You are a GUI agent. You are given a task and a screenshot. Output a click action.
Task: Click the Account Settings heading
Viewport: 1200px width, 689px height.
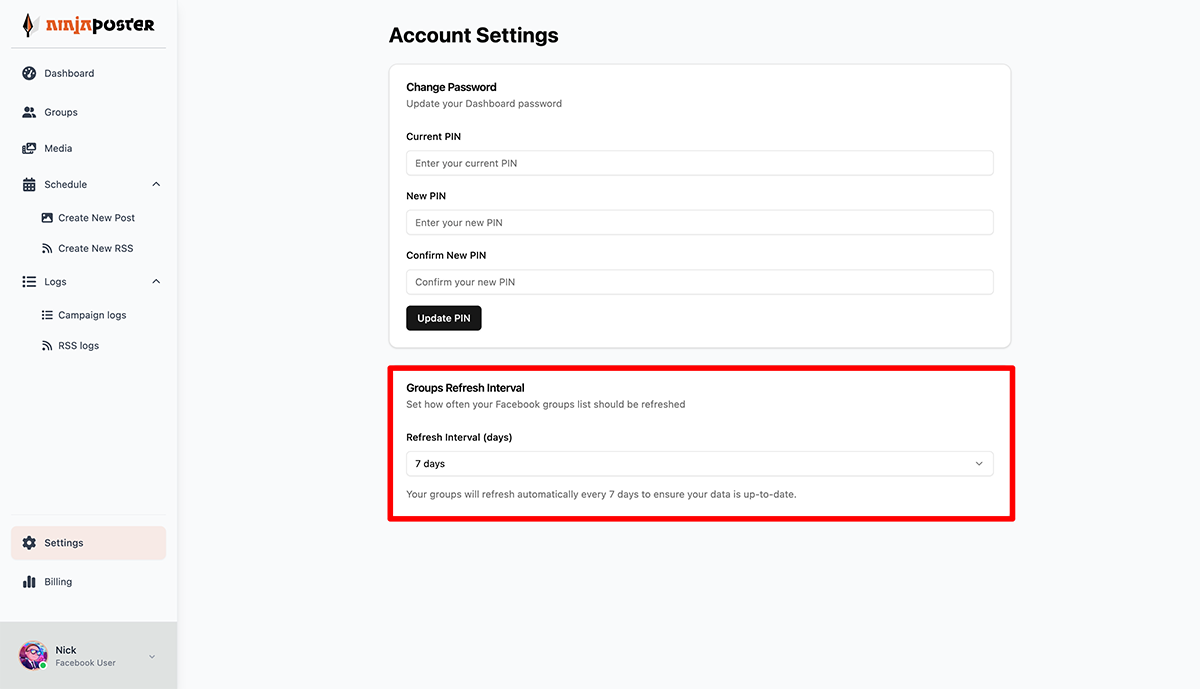point(474,35)
